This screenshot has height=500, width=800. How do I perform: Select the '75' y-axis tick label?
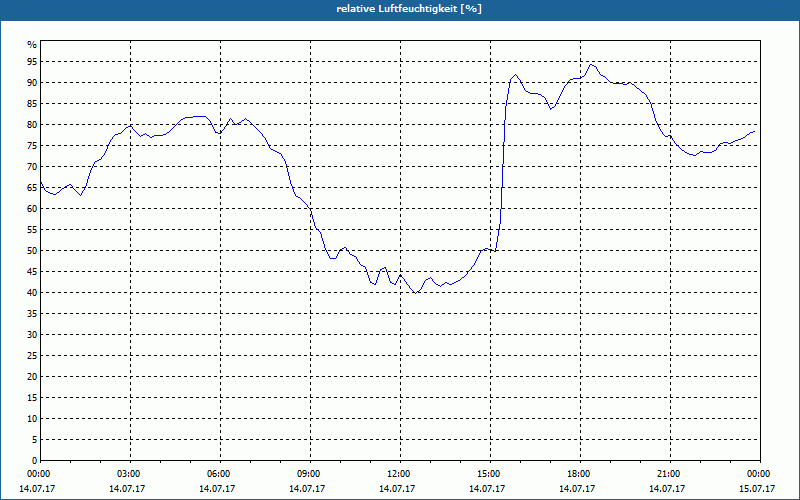pos(32,145)
